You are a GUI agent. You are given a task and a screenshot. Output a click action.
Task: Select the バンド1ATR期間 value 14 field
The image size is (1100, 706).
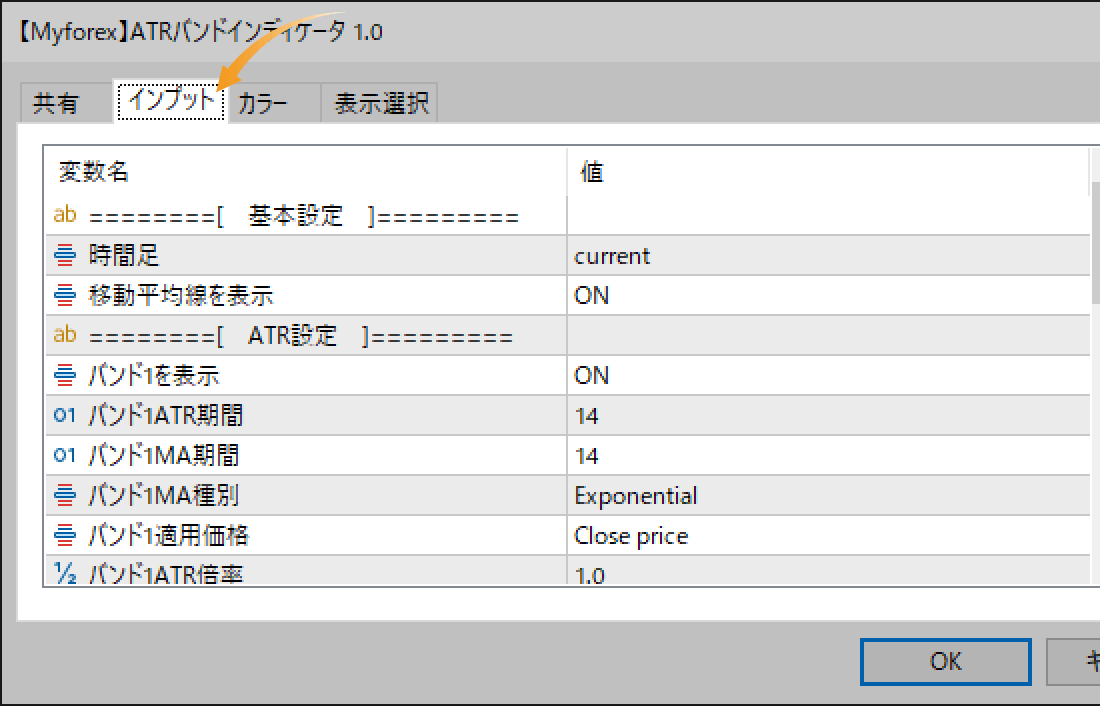(x=700, y=415)
